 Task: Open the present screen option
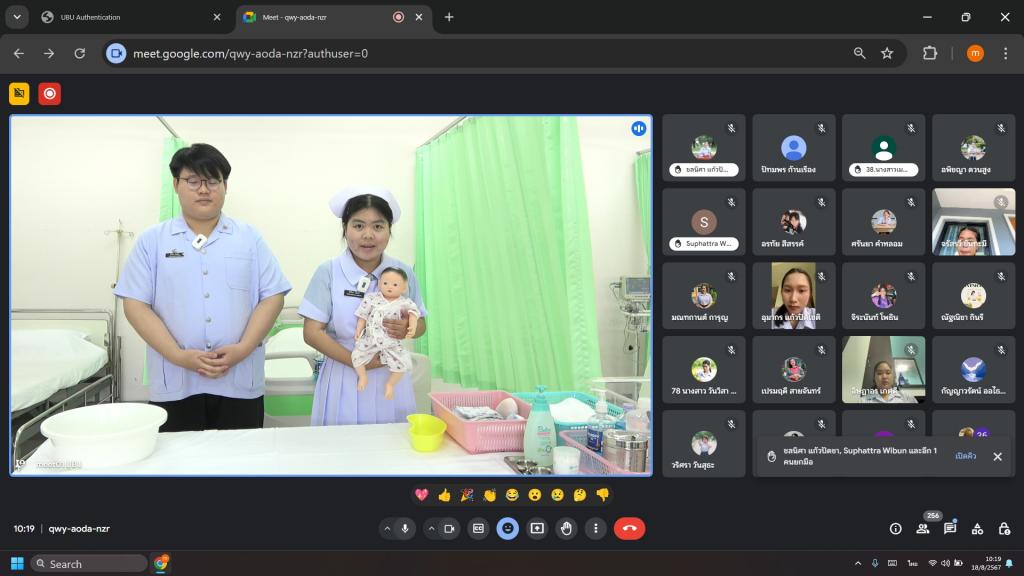[x=537, y=529]
